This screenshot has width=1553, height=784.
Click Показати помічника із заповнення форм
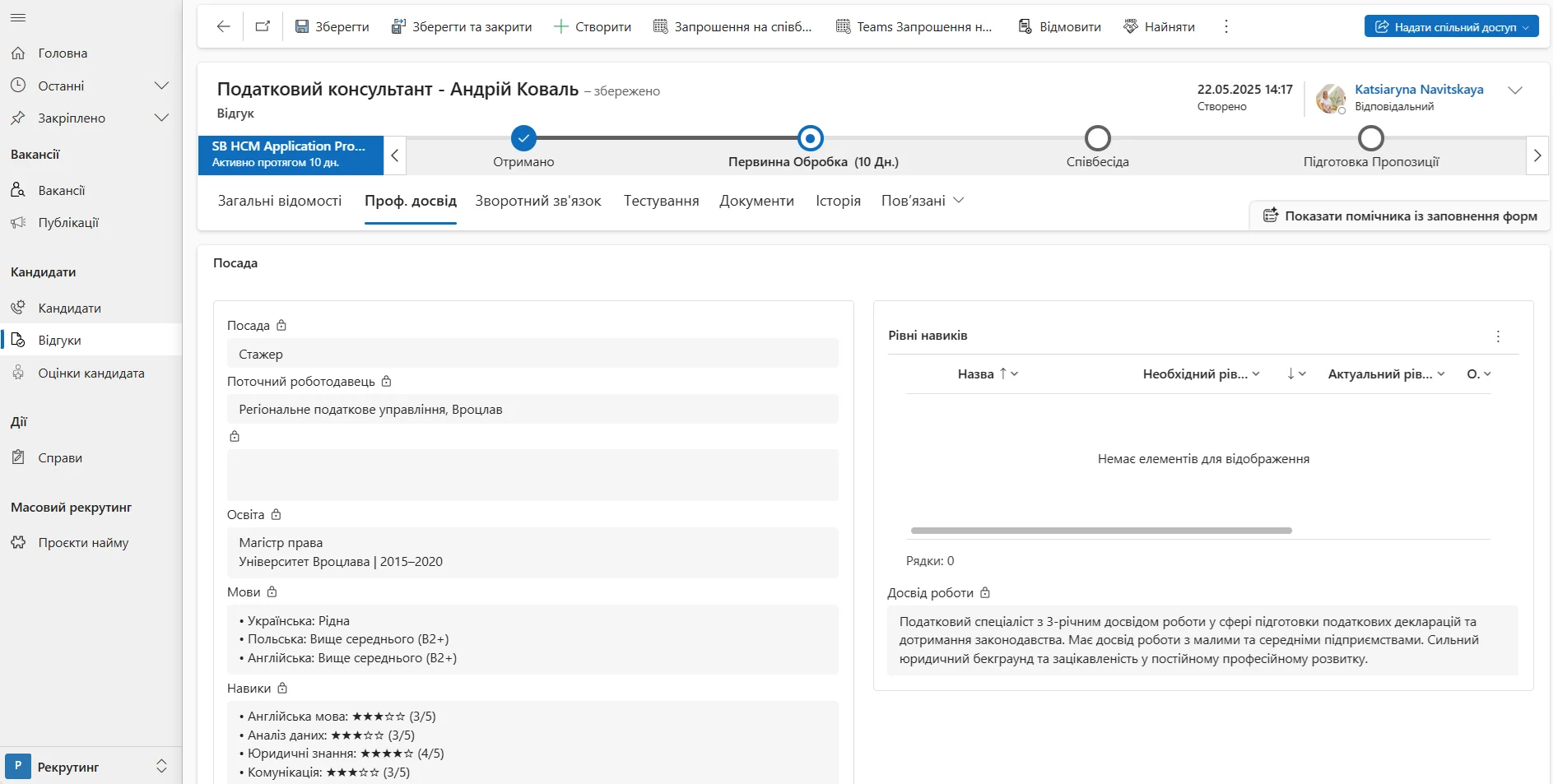point(1400,216)
